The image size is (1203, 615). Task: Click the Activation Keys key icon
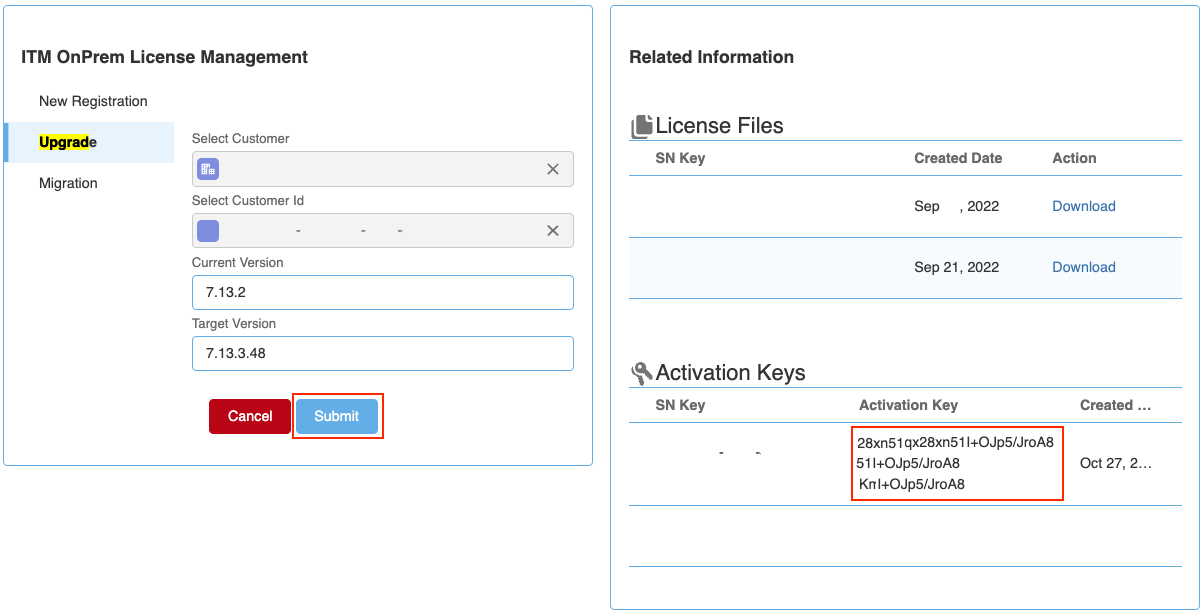coord(641,374)
